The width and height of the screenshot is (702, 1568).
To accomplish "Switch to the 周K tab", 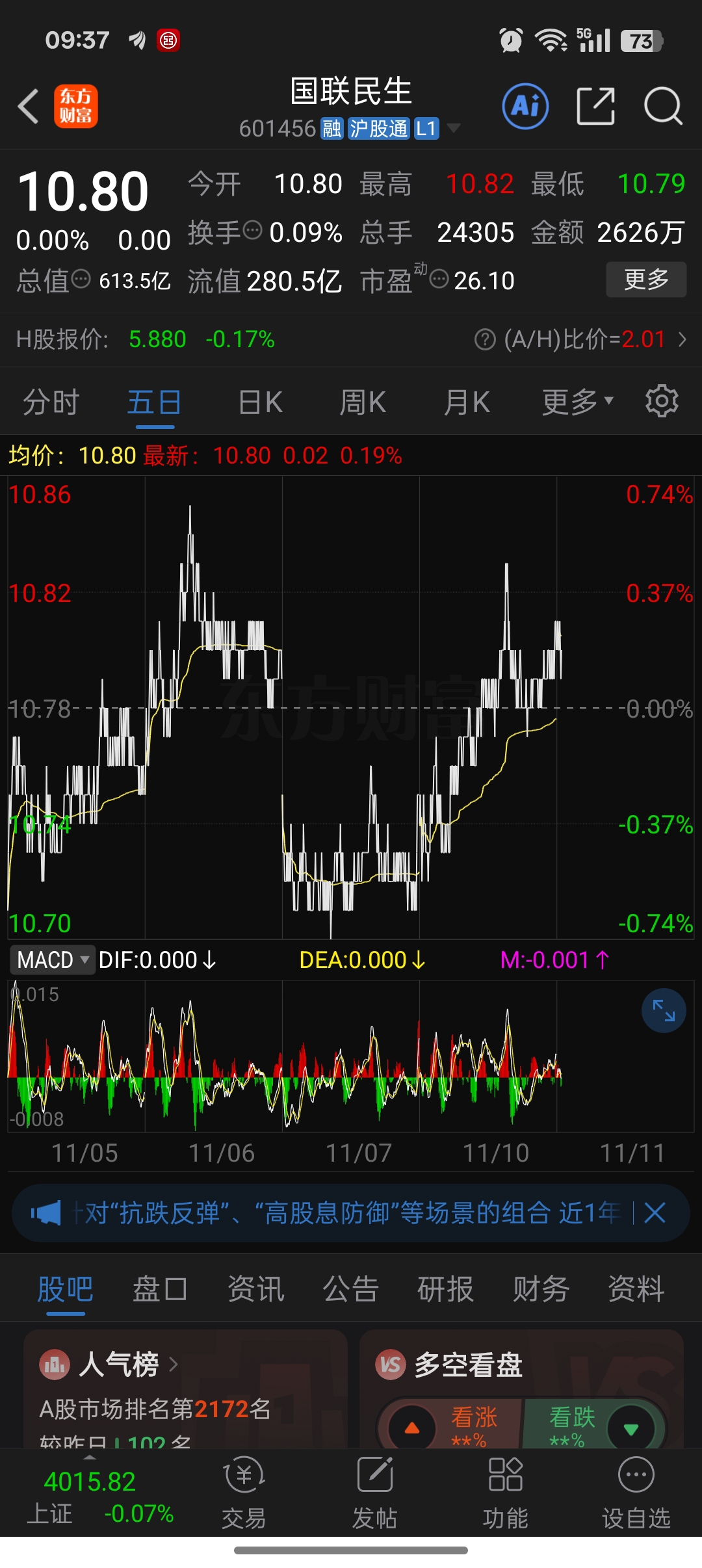I will [x=363, y=402].
